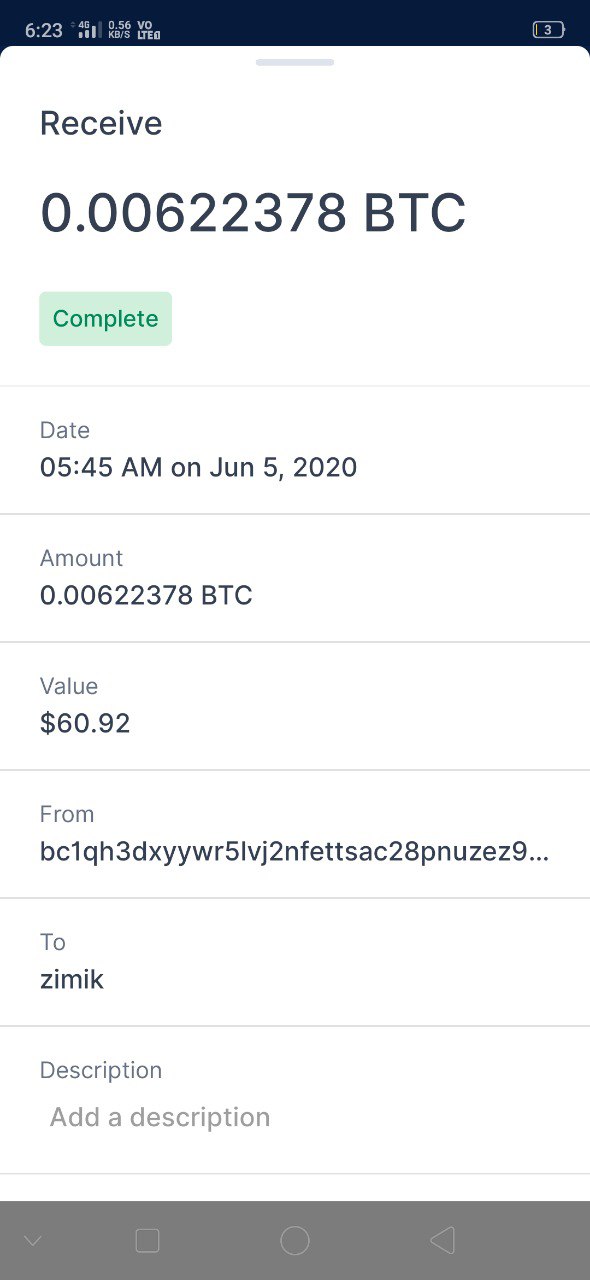Open recent apps square icon
The height and width of the screenshot is (1280, 590).
click(147, 1241)
